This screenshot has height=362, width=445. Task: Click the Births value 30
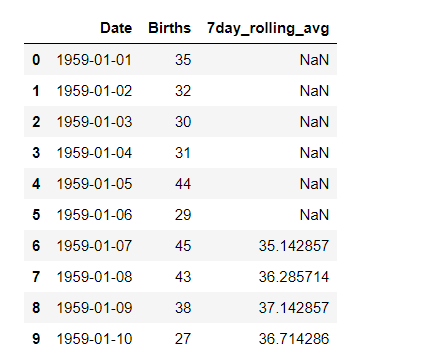click(x=183, y=122)
